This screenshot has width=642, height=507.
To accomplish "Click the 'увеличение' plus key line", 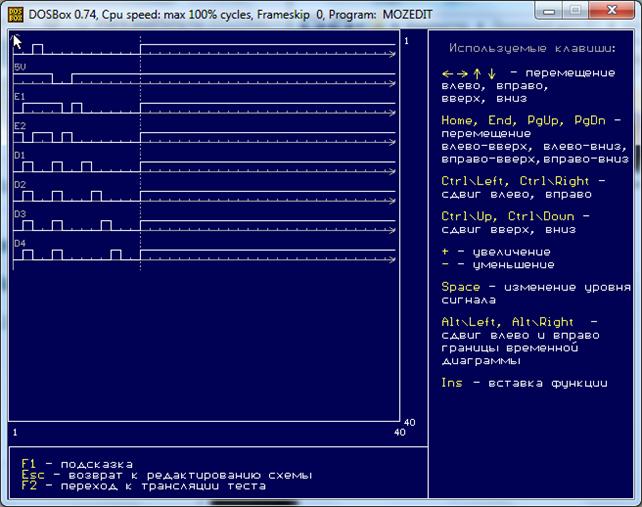I will [496, 252].
